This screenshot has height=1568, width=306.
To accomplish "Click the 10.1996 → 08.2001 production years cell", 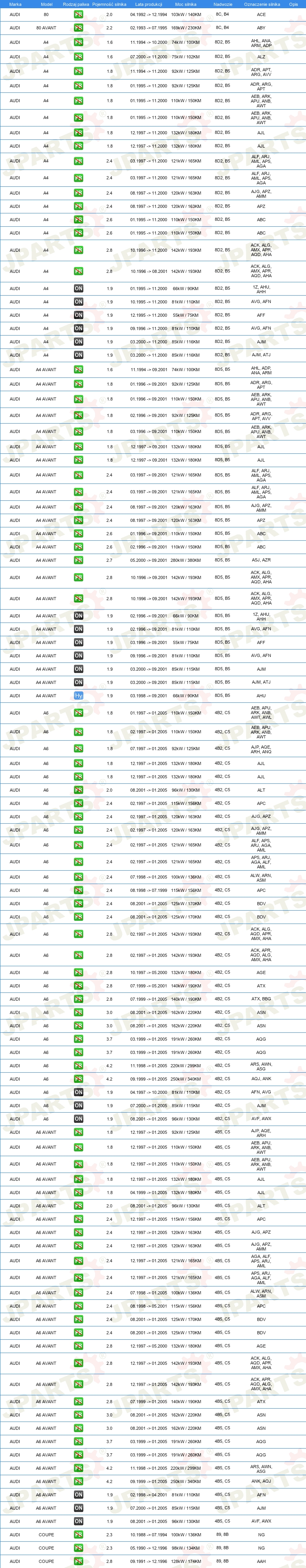I will pyautogui.click(x=148, y=271).
